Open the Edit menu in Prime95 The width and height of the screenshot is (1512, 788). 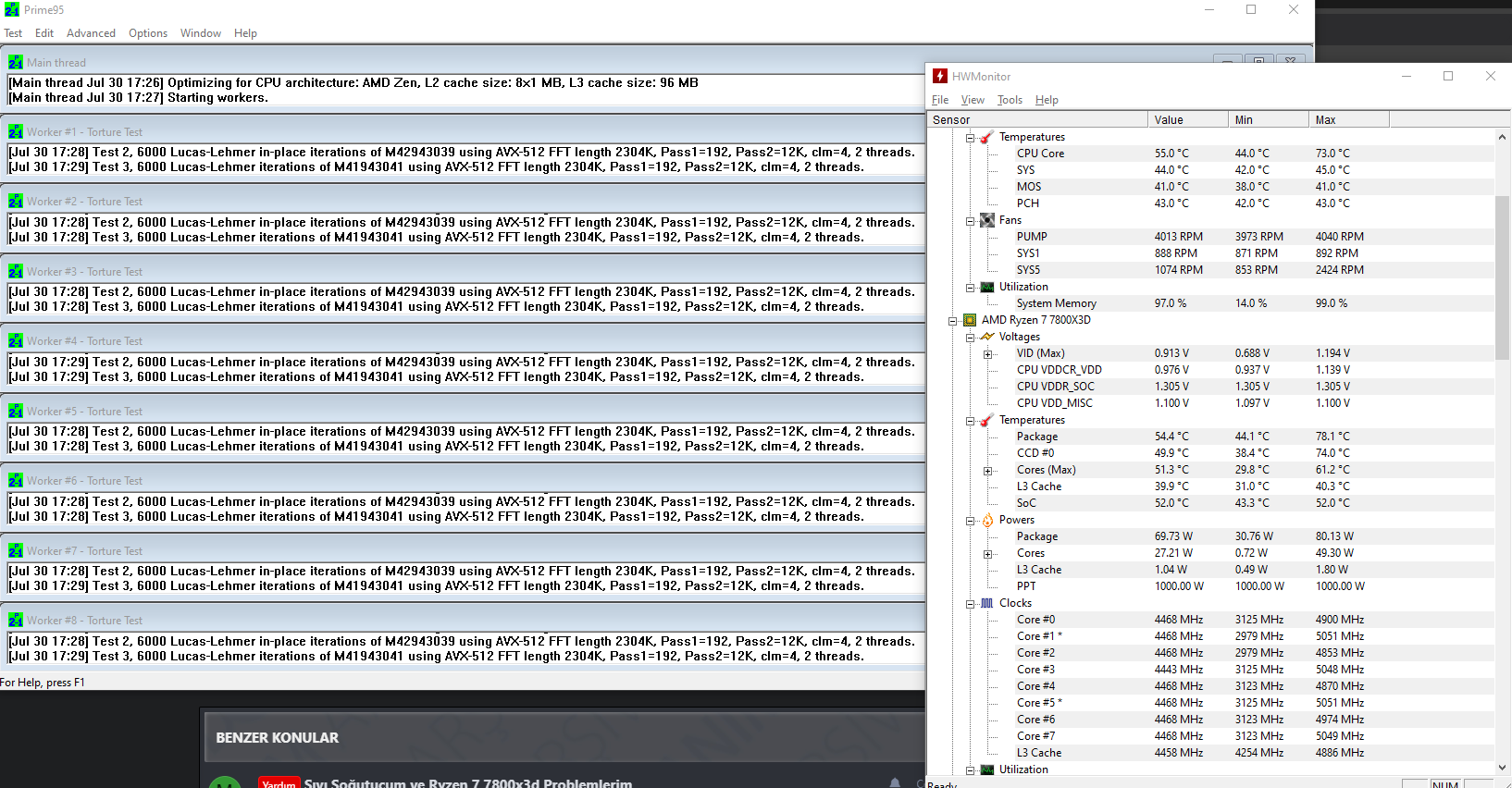pyautogui.click(x=44, y=33)
